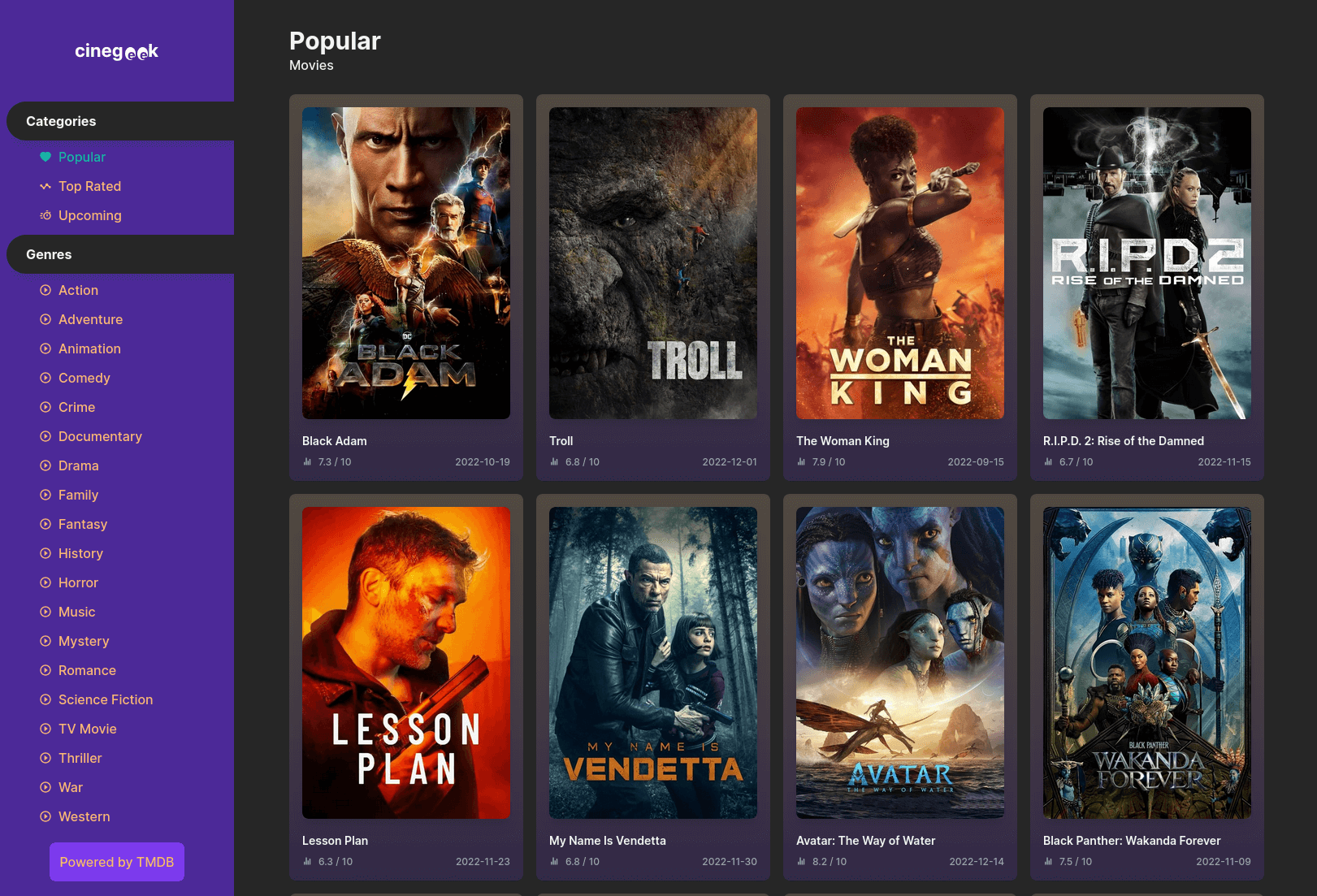This screenshot has width=1317, height=896.
Task: Open the Troll movie poster
Action: (653, 263)
